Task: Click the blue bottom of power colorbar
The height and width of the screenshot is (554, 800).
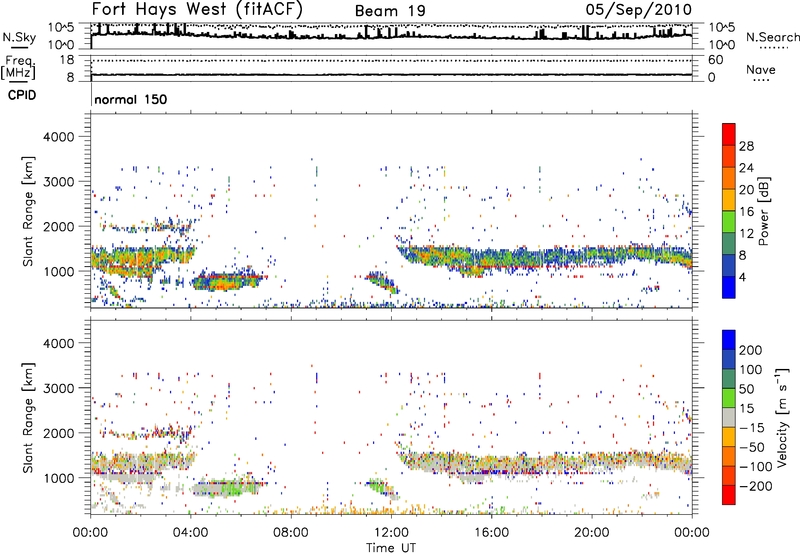Action: tap(729, 288)
